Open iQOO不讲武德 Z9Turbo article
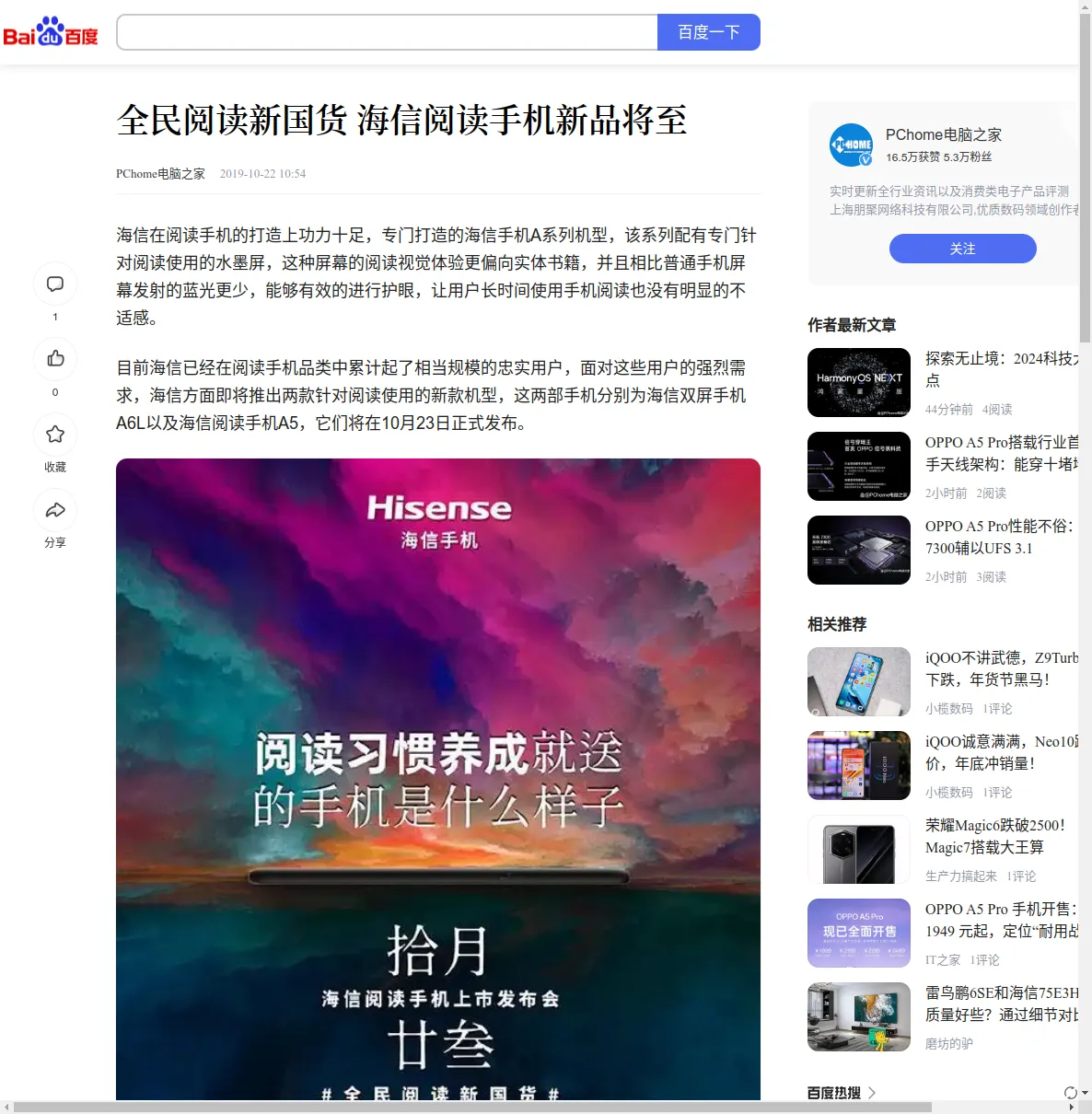The image size is (1092, 1114). (x=1002, y=668)
